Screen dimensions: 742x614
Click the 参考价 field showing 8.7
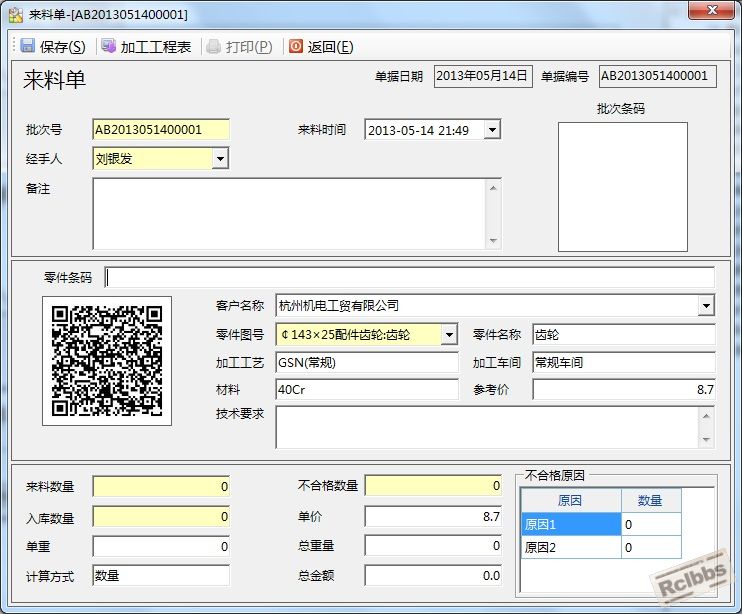click(x=624, y=390)
